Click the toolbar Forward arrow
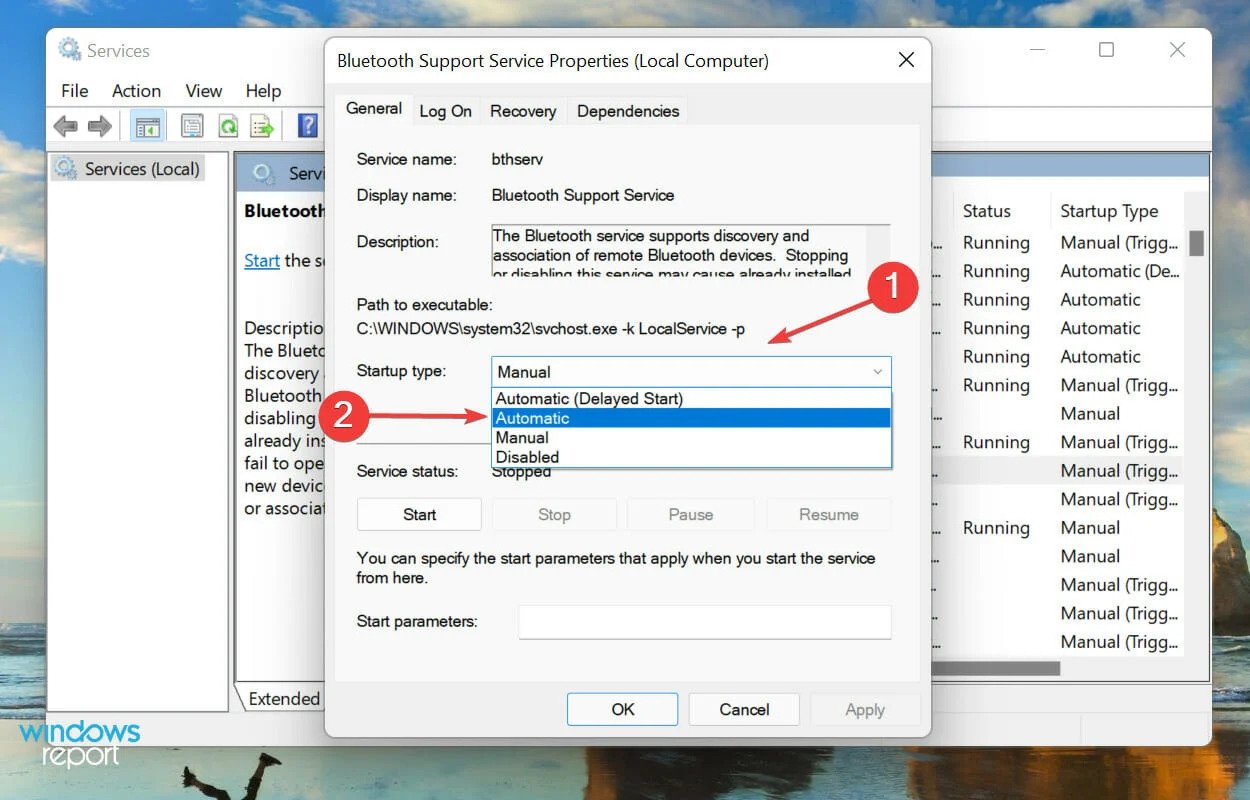The height and width of the screenshot is (800, 1250). [x=99, y=127]
